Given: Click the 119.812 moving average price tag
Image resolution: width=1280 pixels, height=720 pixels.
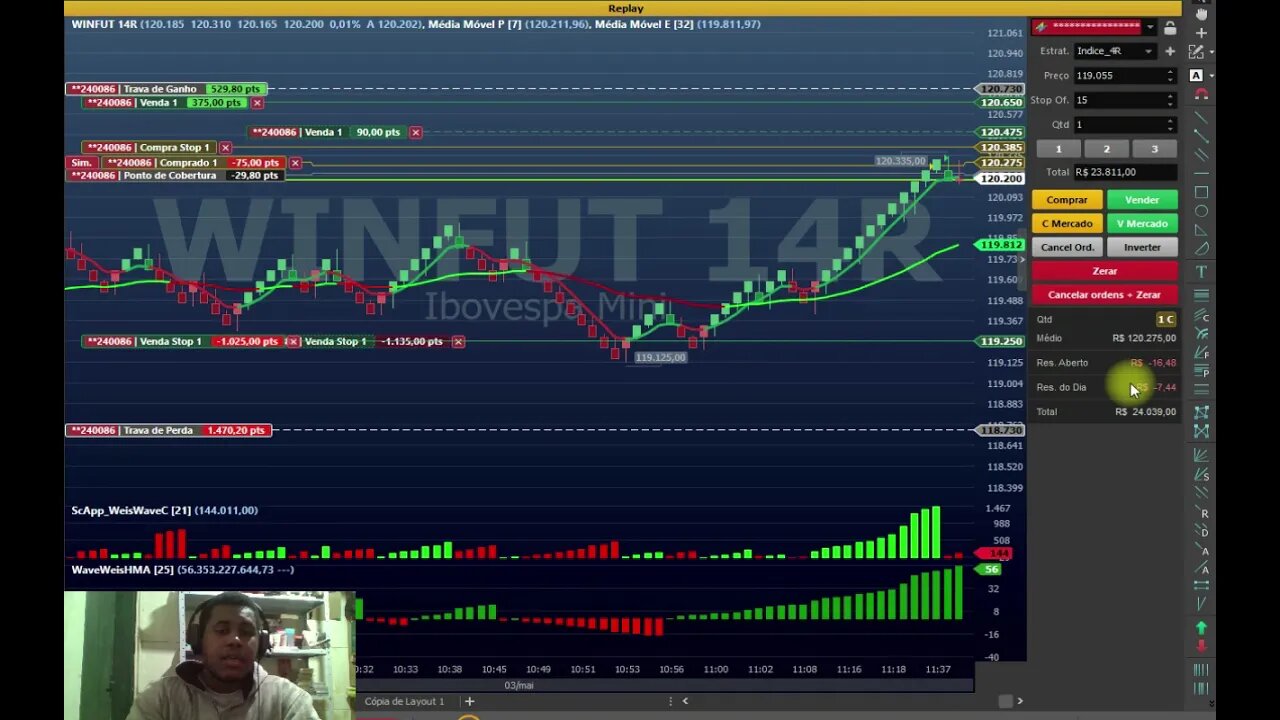Looking at the screenshot, I should (x=1001, y=245).
